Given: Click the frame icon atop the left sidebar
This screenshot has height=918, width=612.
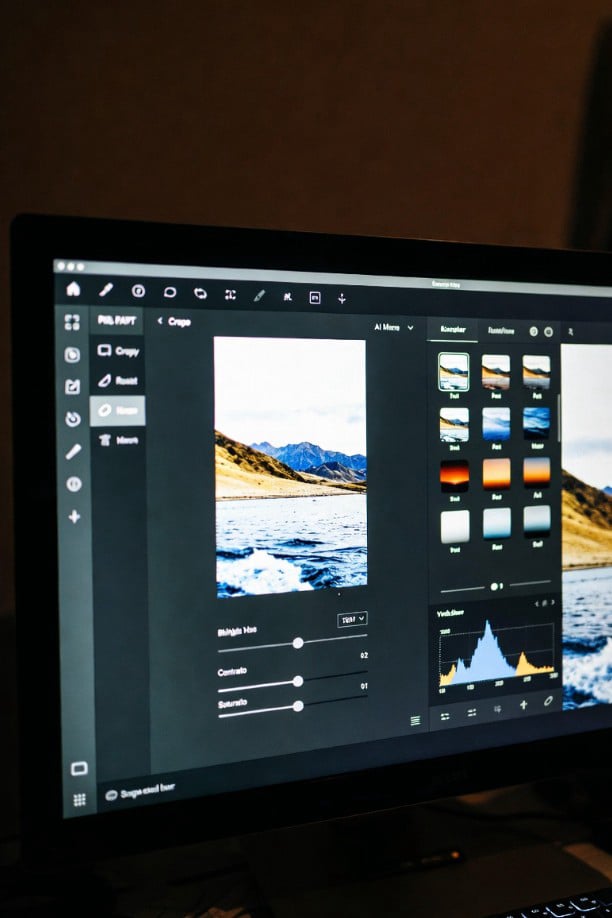Looking at the screenshot, I should pos(72,322).
